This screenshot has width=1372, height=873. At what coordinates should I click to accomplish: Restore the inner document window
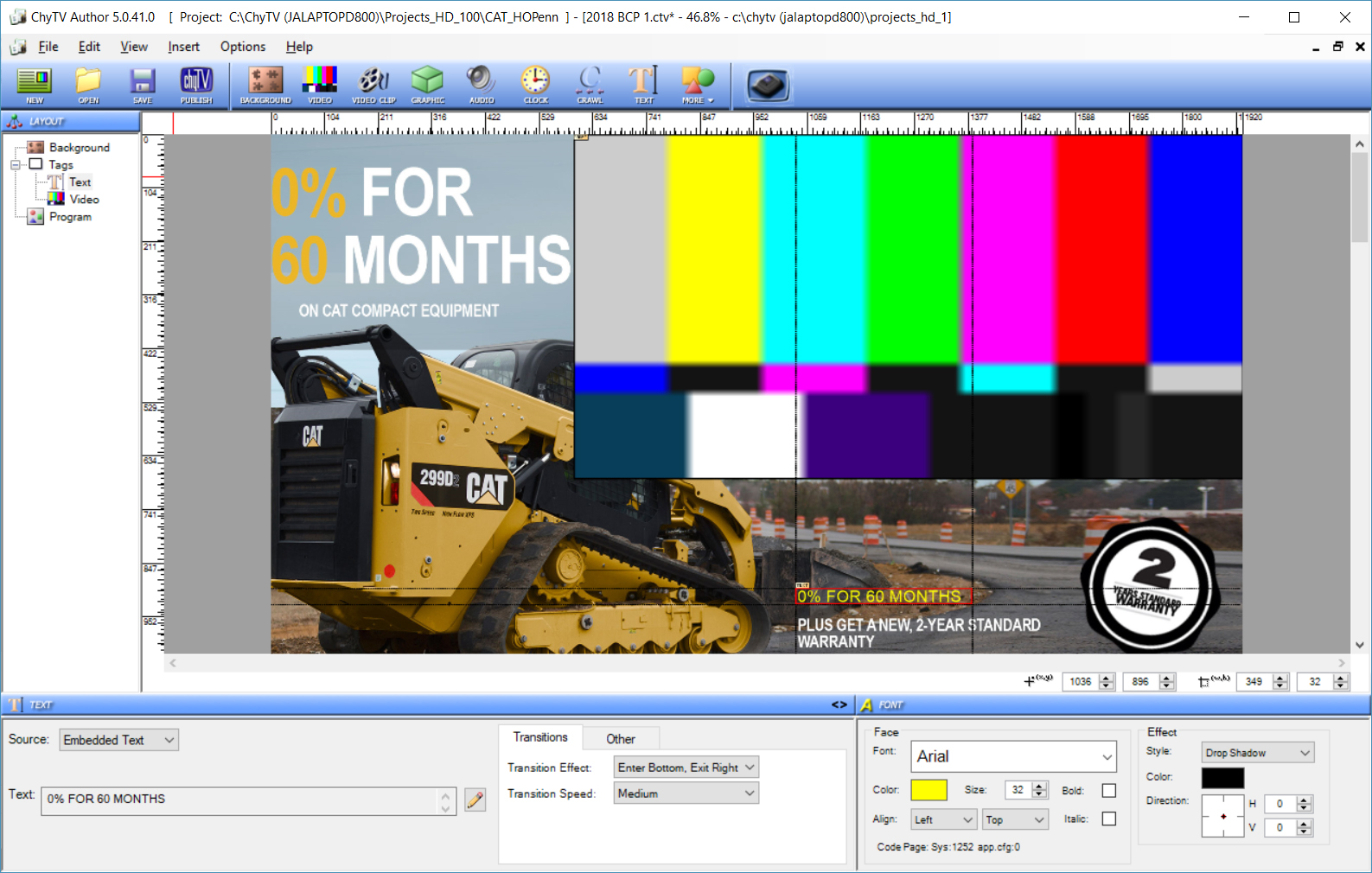coord(1338,47)
